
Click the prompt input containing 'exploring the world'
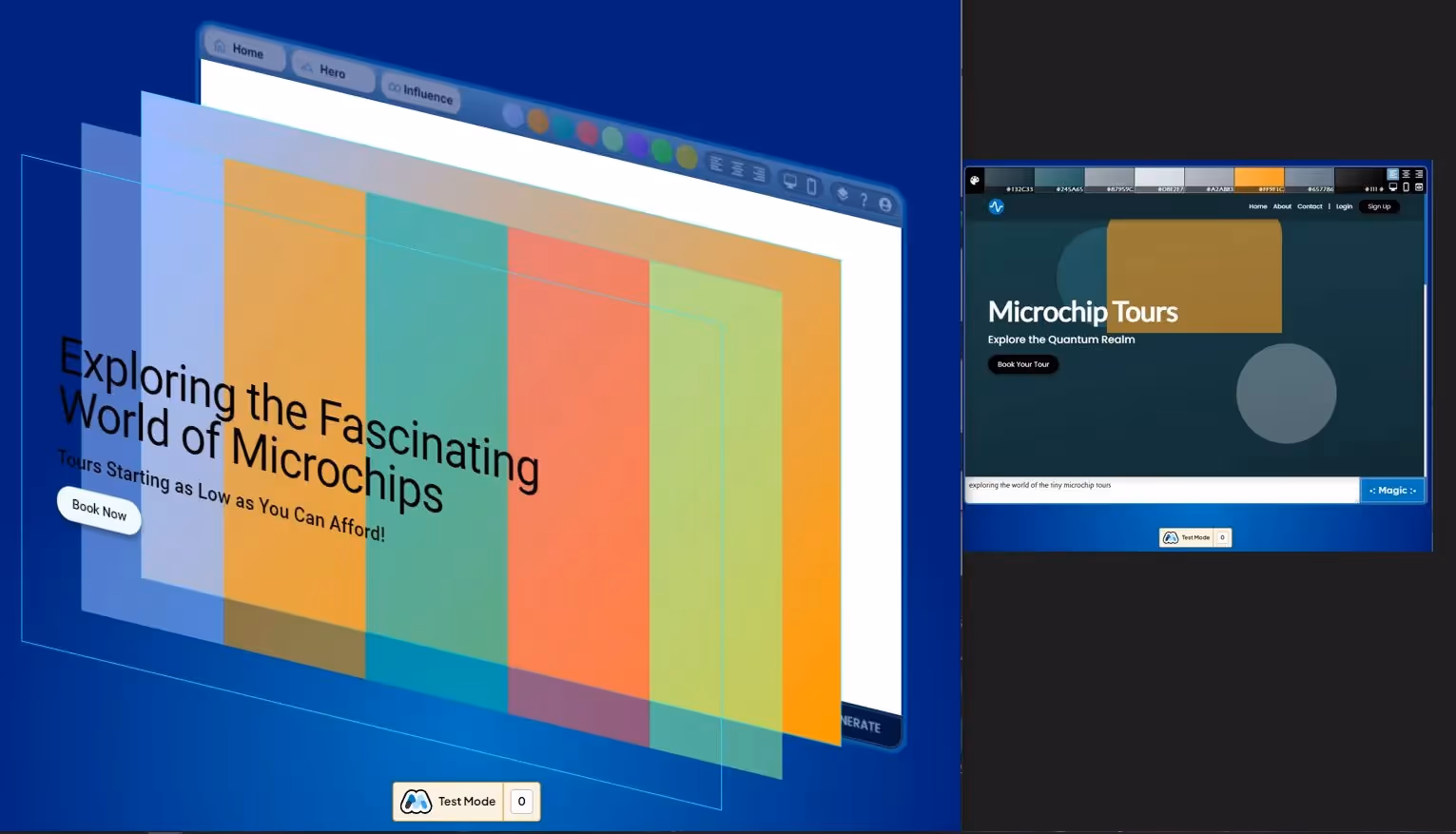[1162, 491]
